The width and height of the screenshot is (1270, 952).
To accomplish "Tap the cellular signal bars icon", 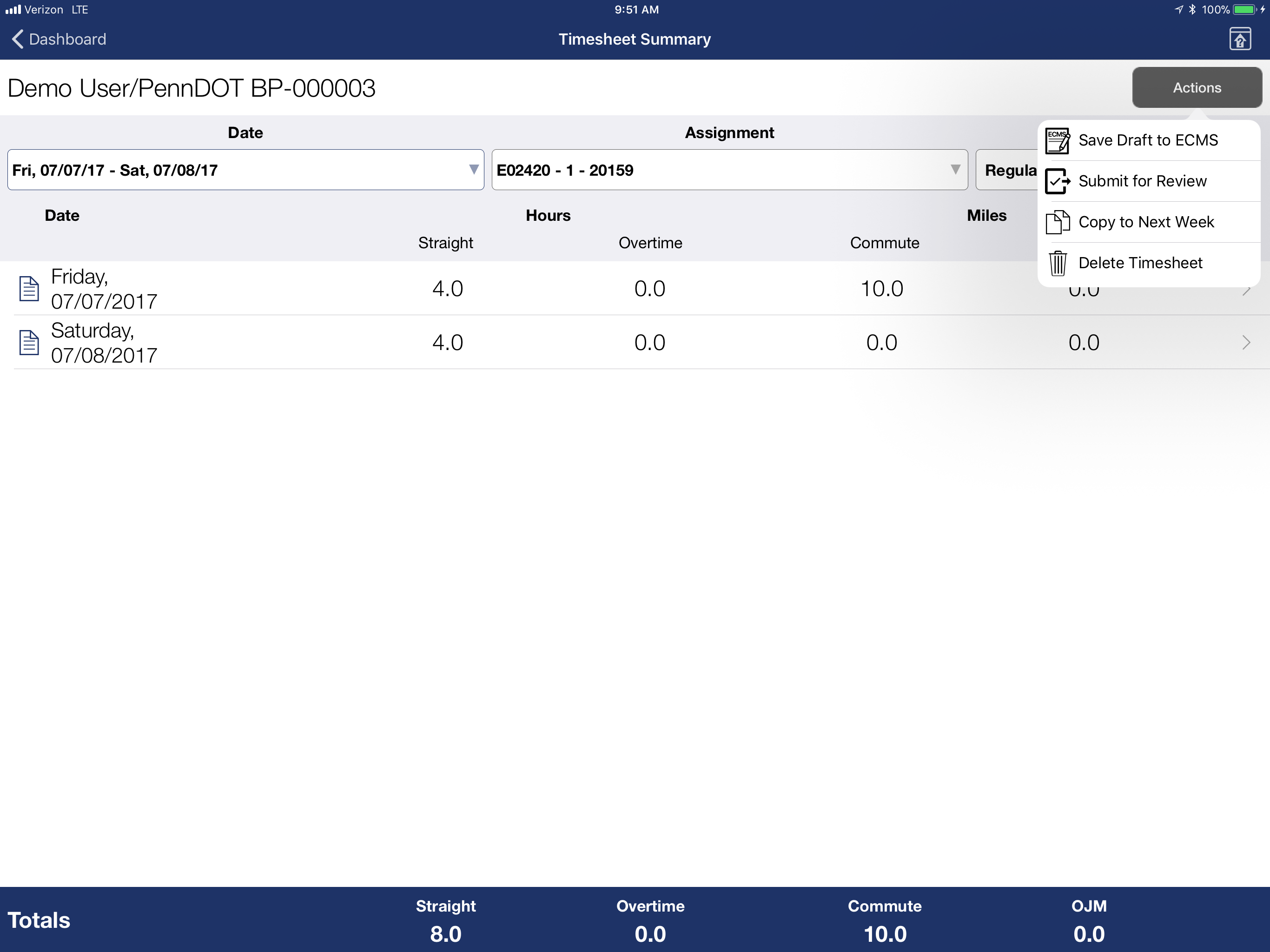I will tap(13, 9).
